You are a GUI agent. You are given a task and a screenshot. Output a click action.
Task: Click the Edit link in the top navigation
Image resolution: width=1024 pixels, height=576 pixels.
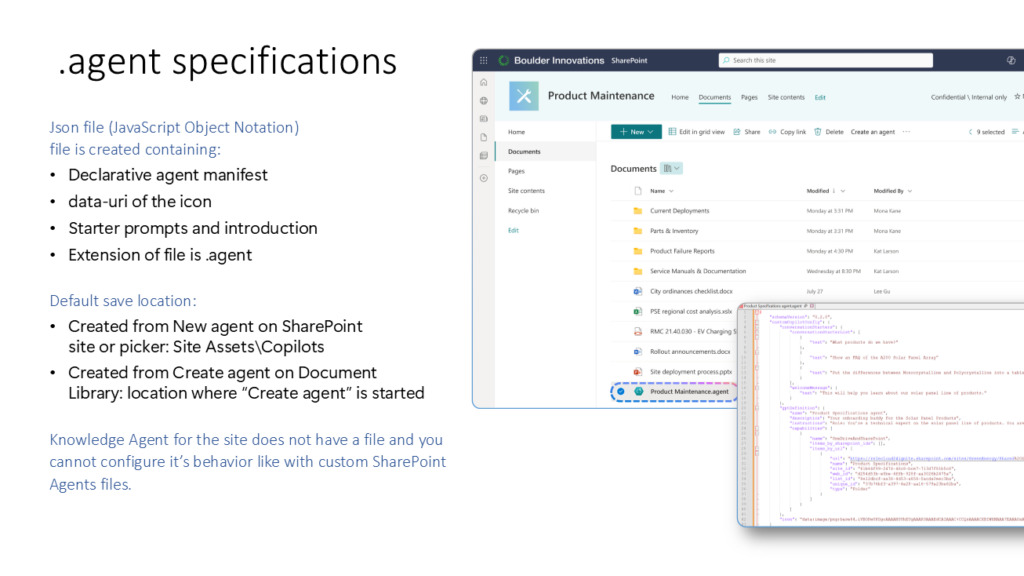pos(820,97)
